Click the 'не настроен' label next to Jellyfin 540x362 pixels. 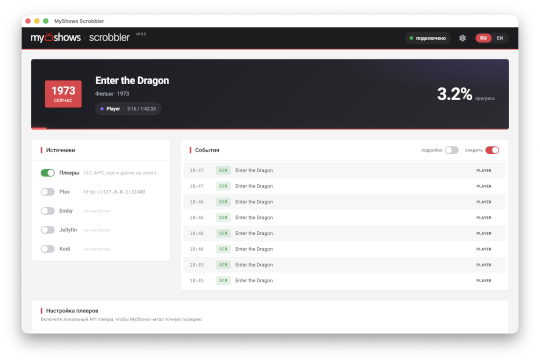(x=97, y=230)
